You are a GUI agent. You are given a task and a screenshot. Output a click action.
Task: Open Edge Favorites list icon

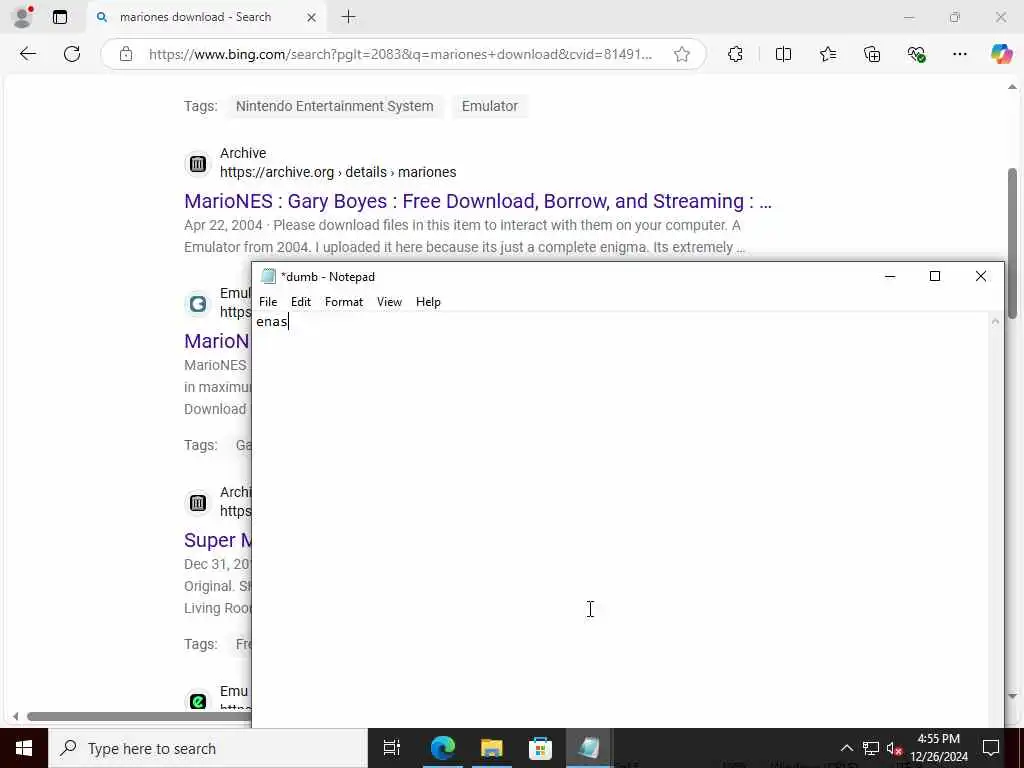828,54
